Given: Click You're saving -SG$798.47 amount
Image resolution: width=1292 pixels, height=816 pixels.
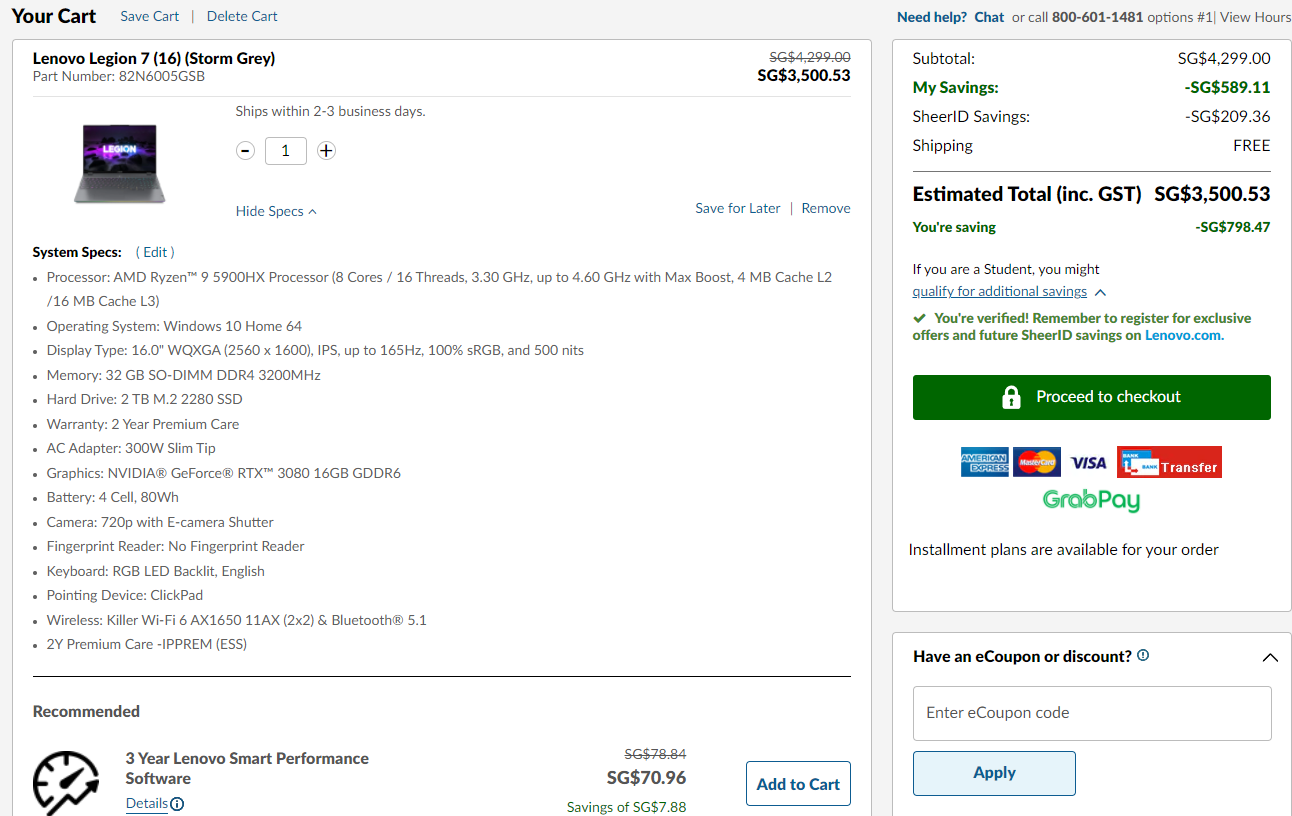Looking at the screenshot, I should [1233, 227].
